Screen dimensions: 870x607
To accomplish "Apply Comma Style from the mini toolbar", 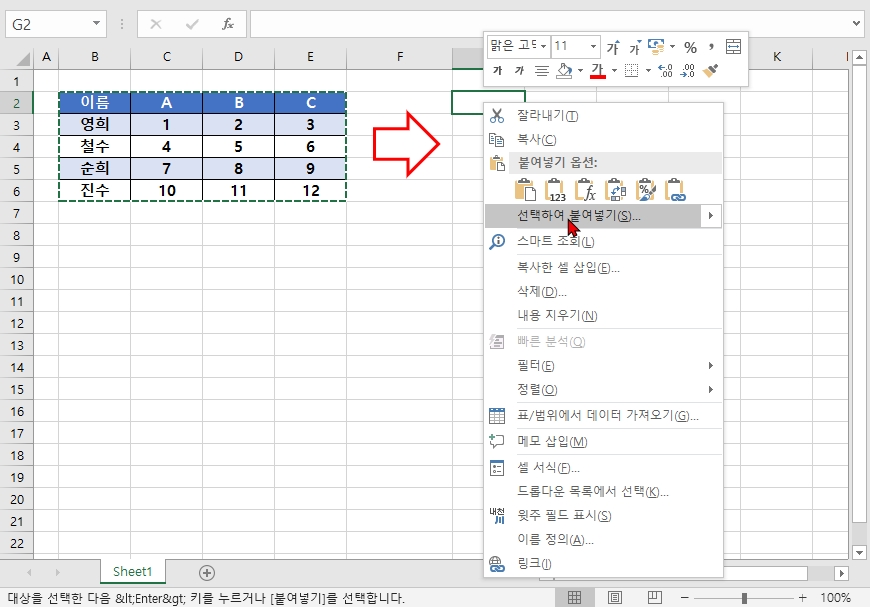I will 712,46.
